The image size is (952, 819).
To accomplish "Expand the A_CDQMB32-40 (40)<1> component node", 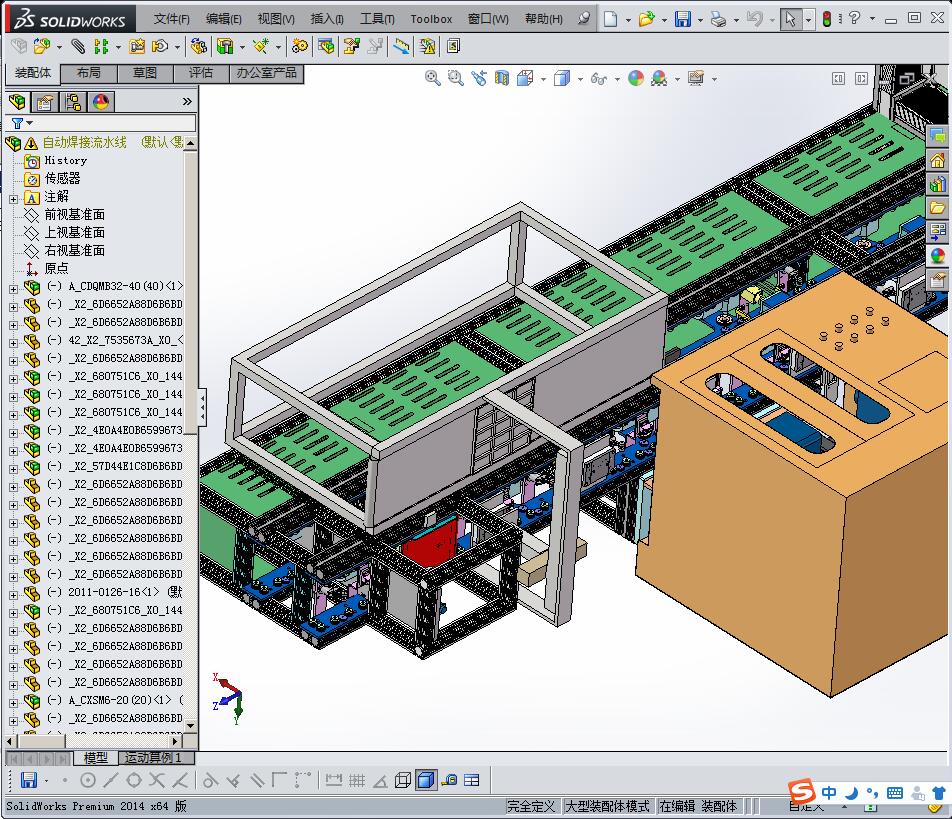I will coord(13,289).
